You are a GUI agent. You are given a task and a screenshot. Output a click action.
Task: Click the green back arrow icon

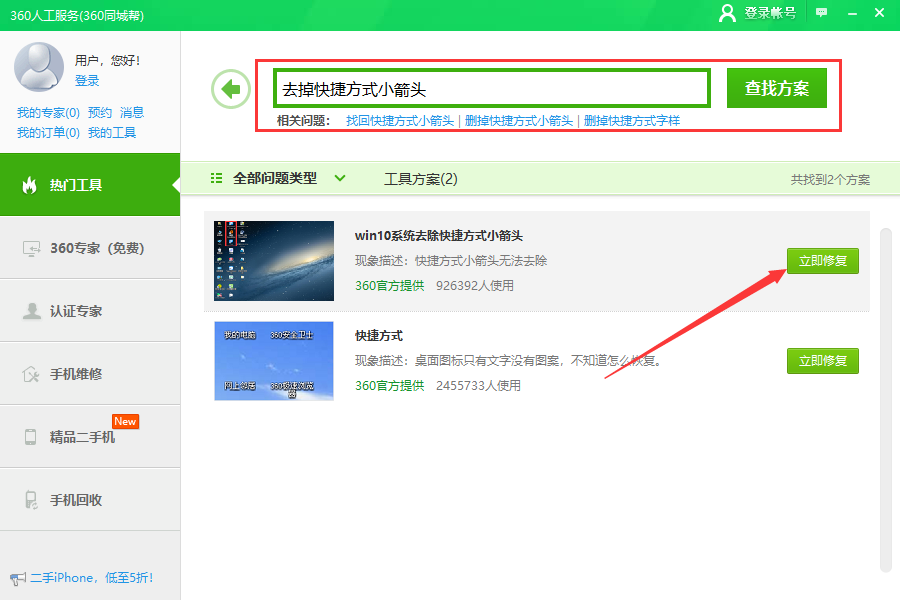(231, 89)
